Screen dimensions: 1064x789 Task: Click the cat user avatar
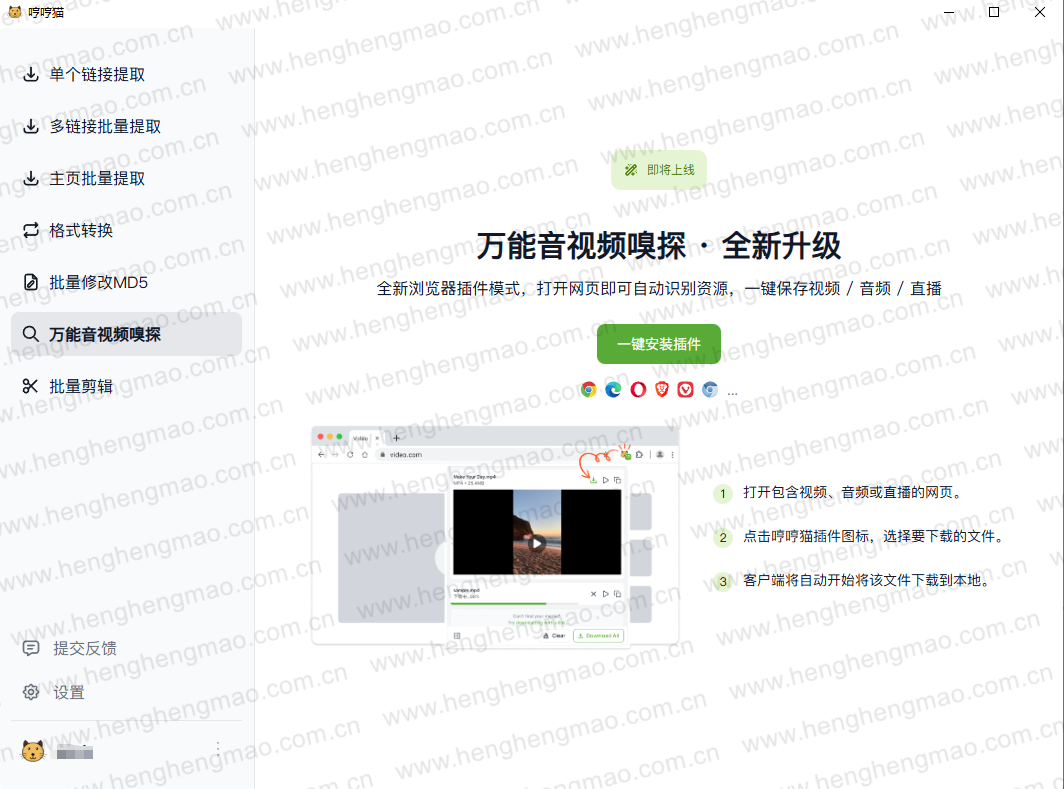click(x=33, y=751)
